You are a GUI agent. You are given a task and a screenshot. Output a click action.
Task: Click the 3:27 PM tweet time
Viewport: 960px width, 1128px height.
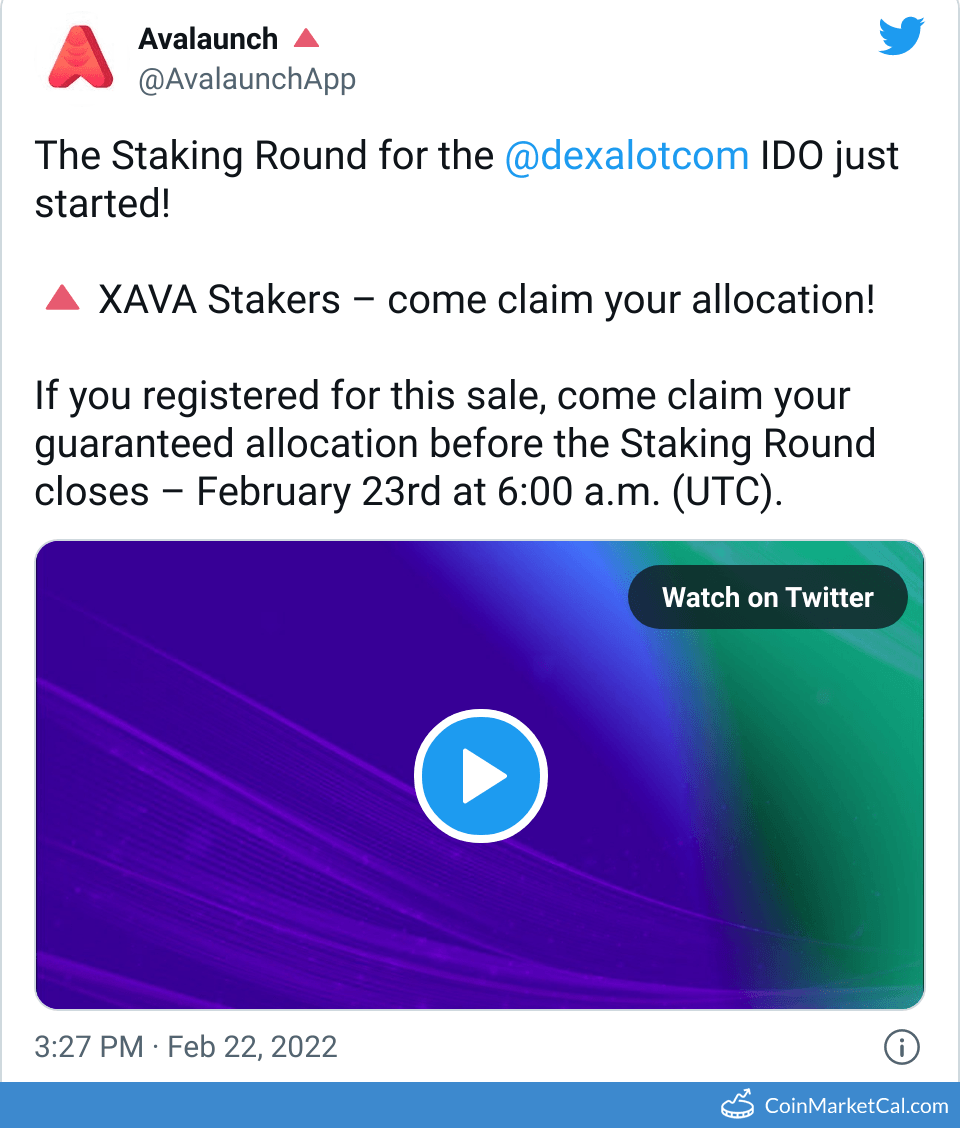(x=89, y=1047)
